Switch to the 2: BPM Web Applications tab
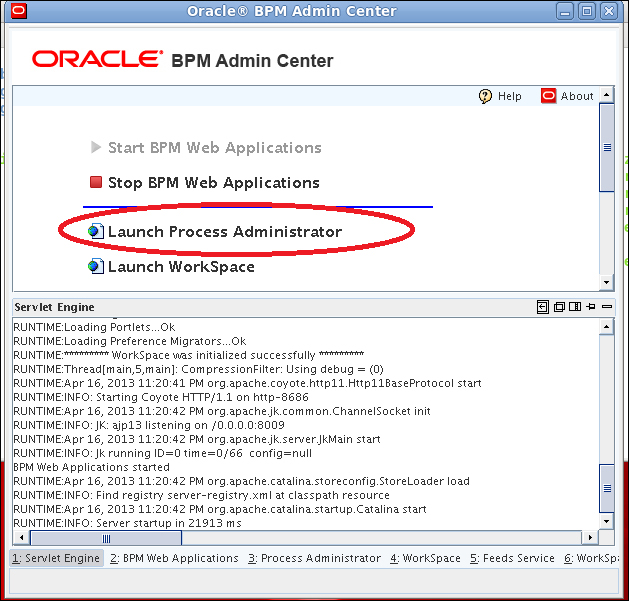This screenshot has width=629, height=601. click(174, 558)
